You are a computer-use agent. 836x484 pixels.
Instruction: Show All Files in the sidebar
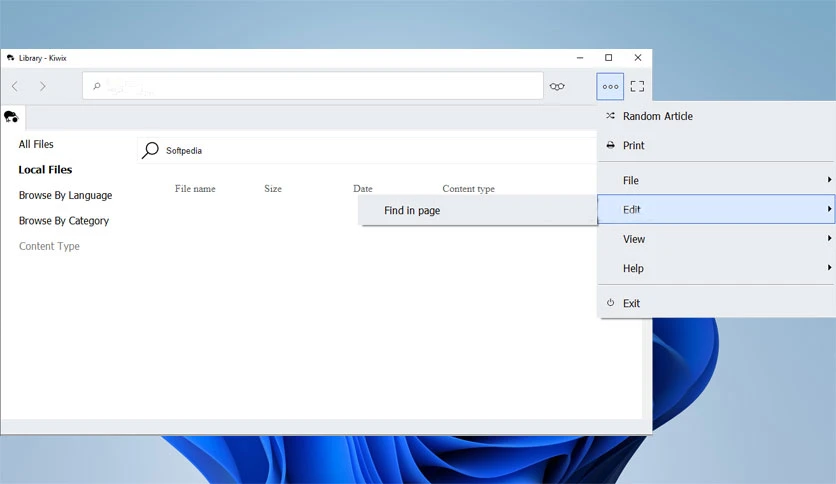click(x=36, y=144)
